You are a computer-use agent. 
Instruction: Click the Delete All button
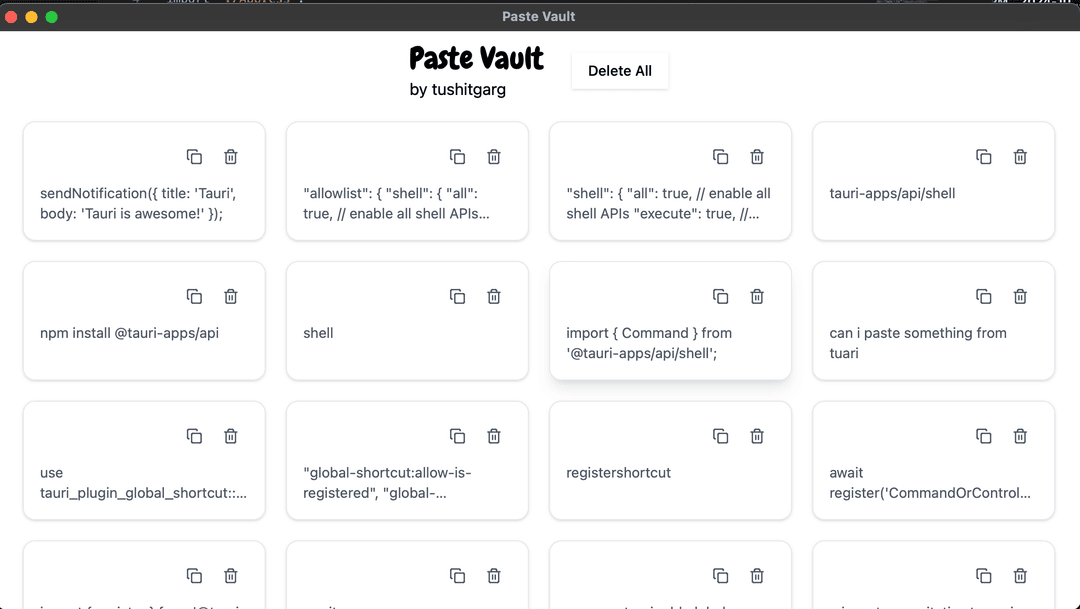[620, 71]
